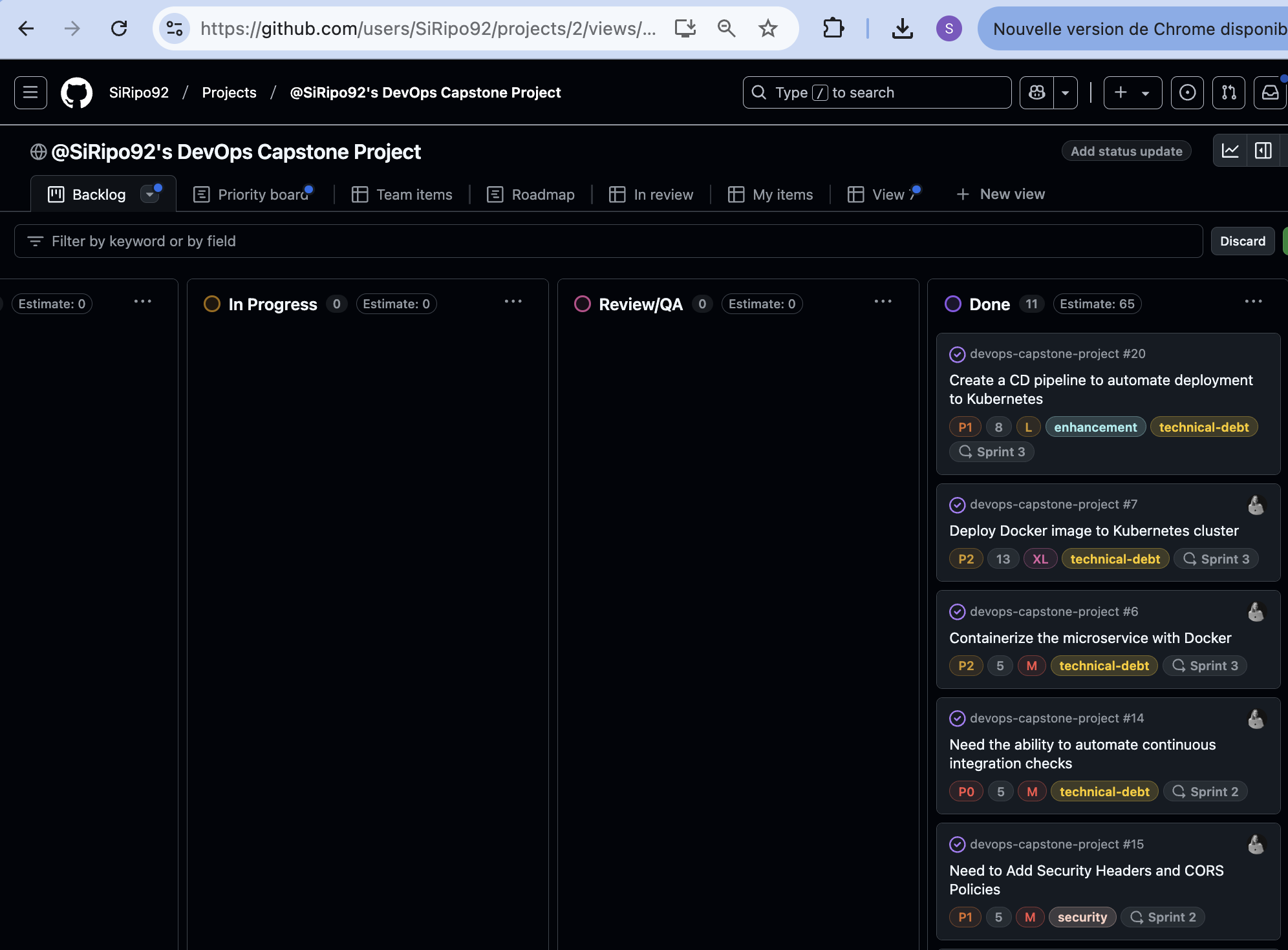Go back with browser back arrow
The height and width of the screenshot is (950, 1288).
point(26,28)
